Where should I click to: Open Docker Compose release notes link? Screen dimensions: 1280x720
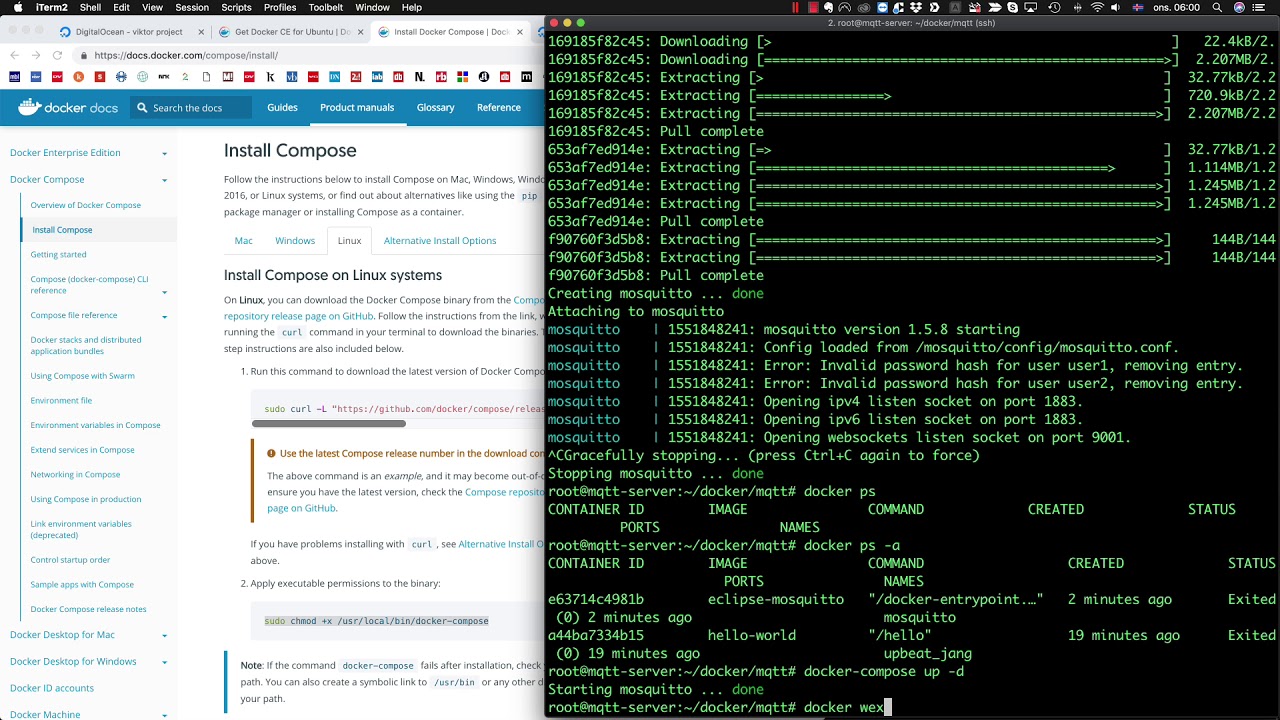coord(88,609)
